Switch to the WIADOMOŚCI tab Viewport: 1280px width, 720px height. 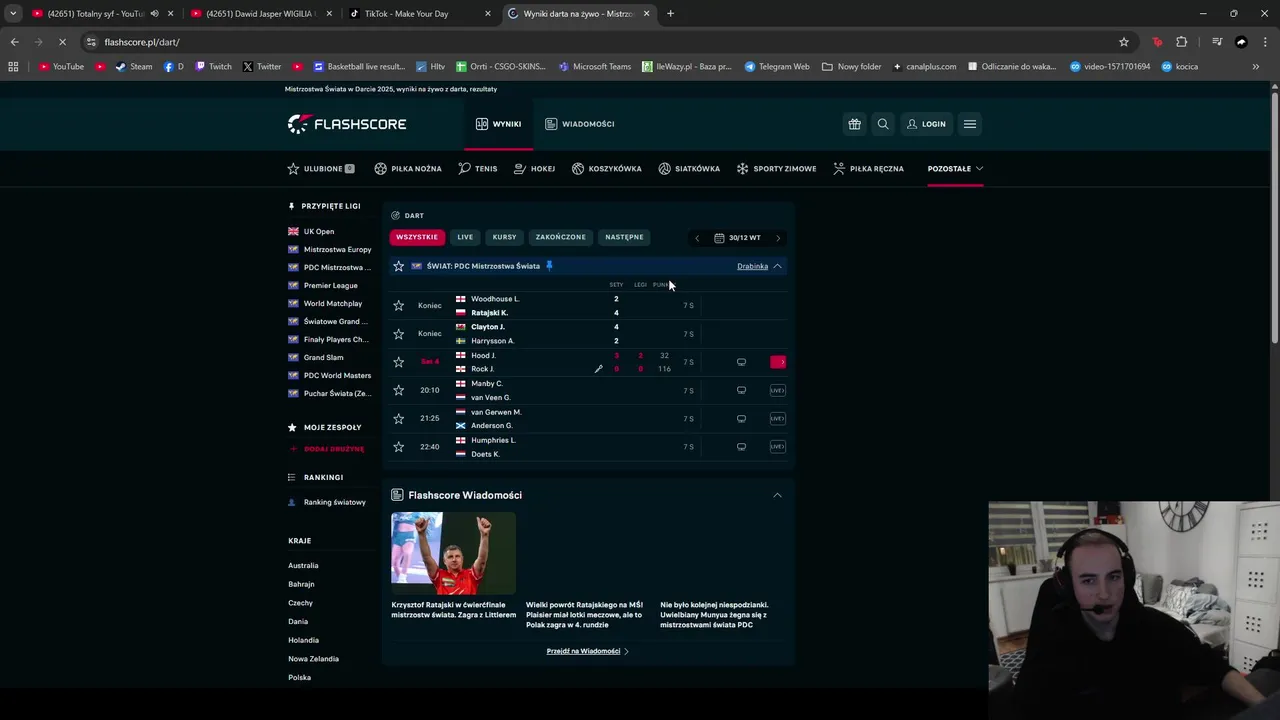coord(580,124)
